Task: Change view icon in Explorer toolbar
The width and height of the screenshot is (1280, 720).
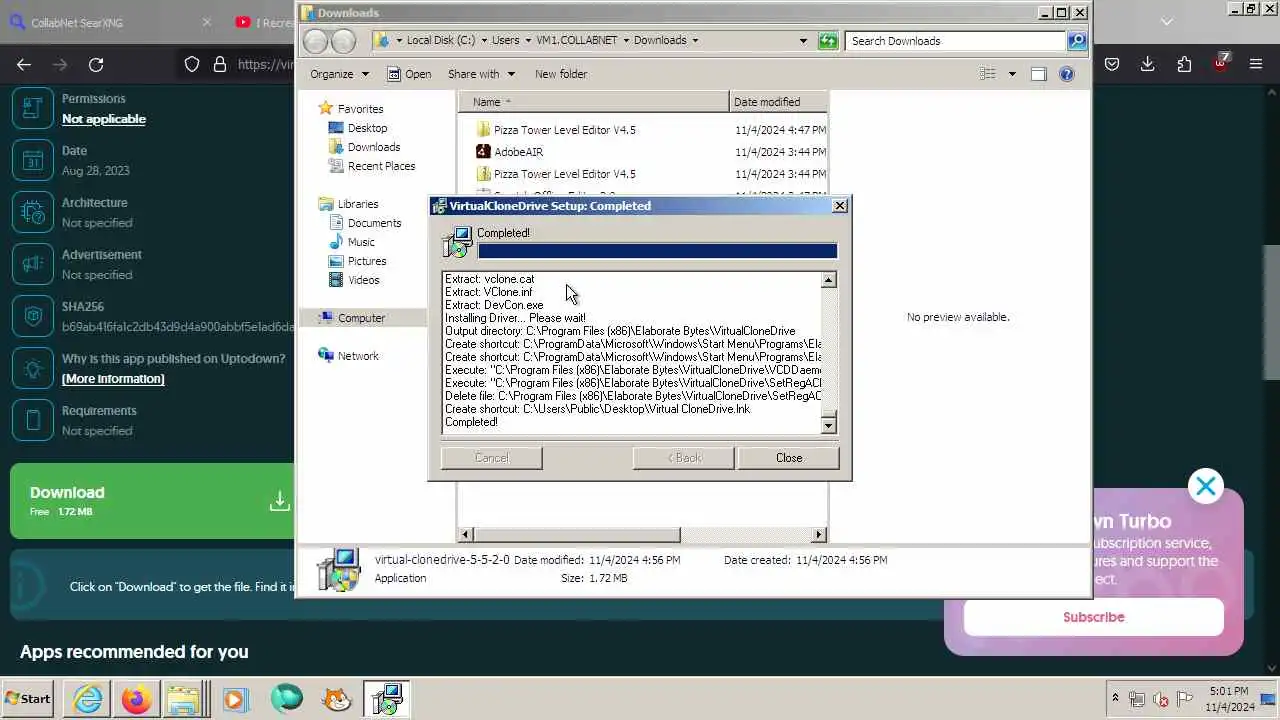Action: click(988, 74)
